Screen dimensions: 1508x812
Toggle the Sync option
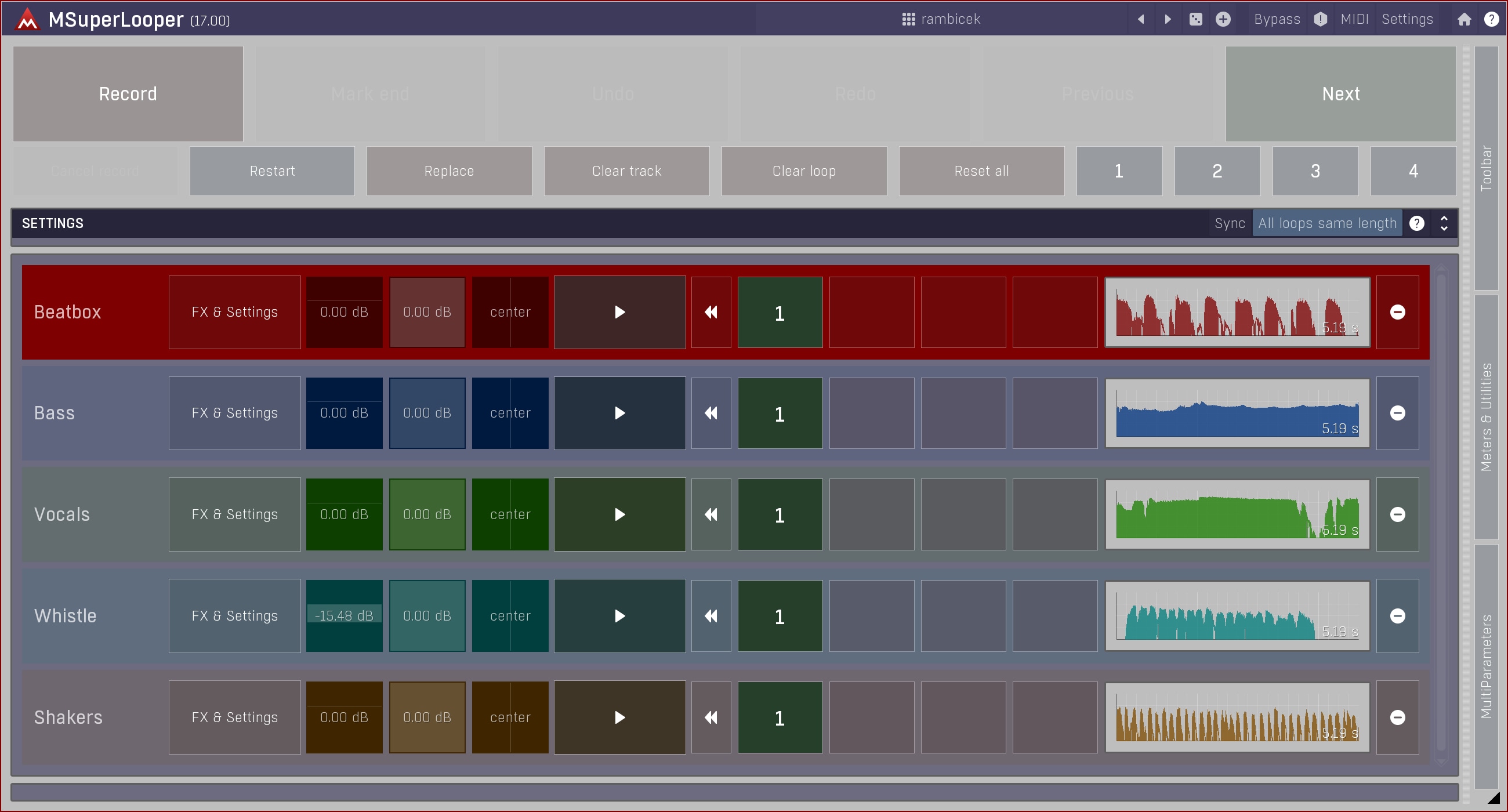(x=1230, y=223)
